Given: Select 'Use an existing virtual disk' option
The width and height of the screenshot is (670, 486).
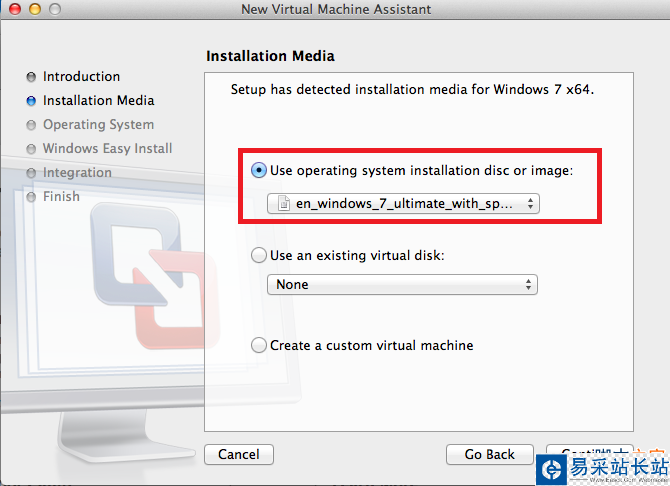Looking at the screenshot, I should tap(260, 255).
